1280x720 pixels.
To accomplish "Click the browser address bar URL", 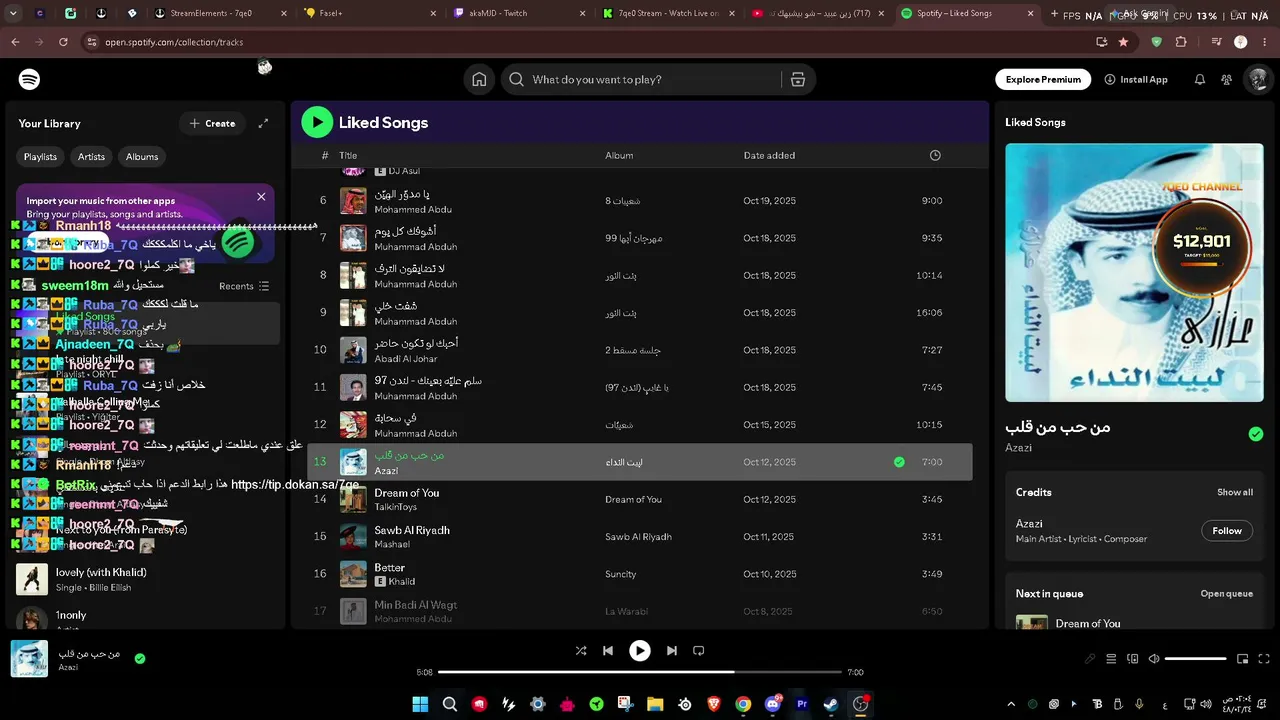I will 174,42.
